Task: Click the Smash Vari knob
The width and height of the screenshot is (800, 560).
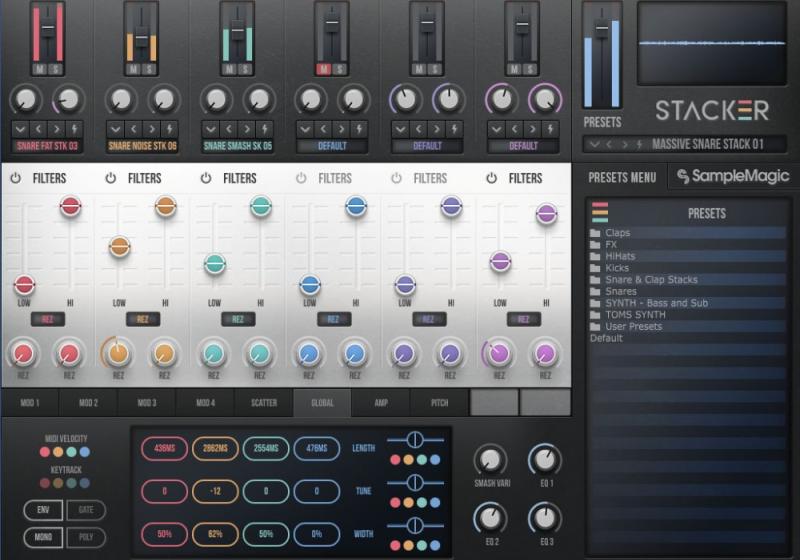Action: point(489,460)
